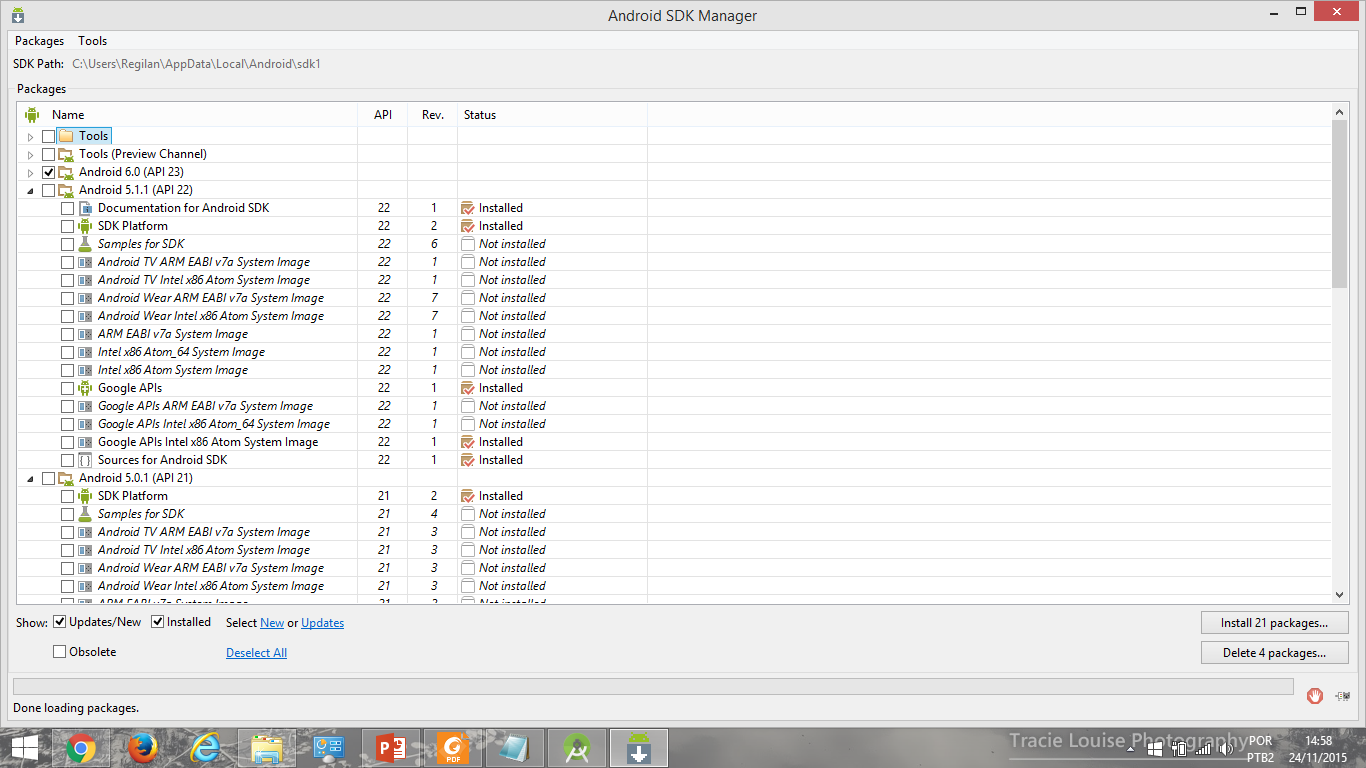Sort by the API column header

(383, 115)
